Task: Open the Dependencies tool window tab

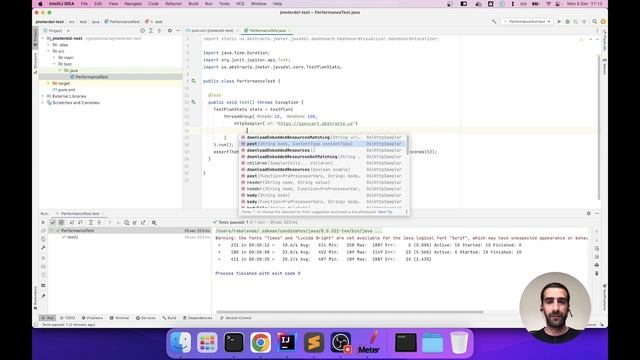Action: (x=198, y=318)
